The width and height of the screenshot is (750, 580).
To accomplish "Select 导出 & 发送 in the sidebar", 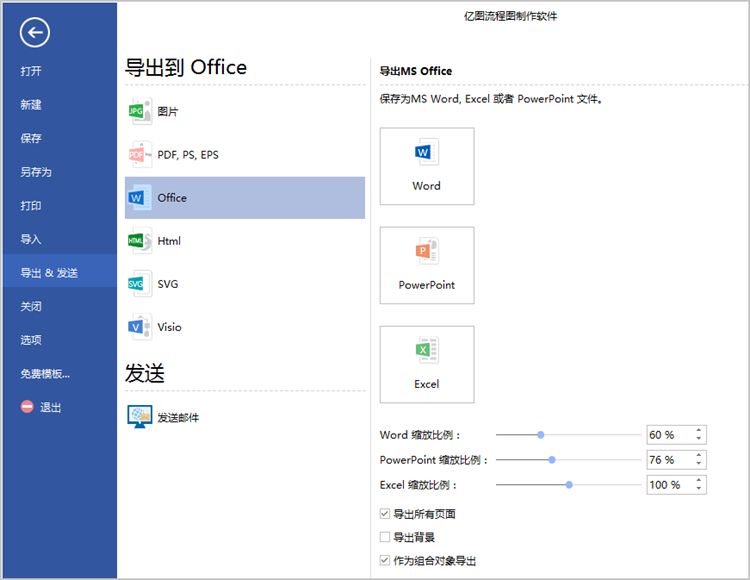I will coord(59,273).
